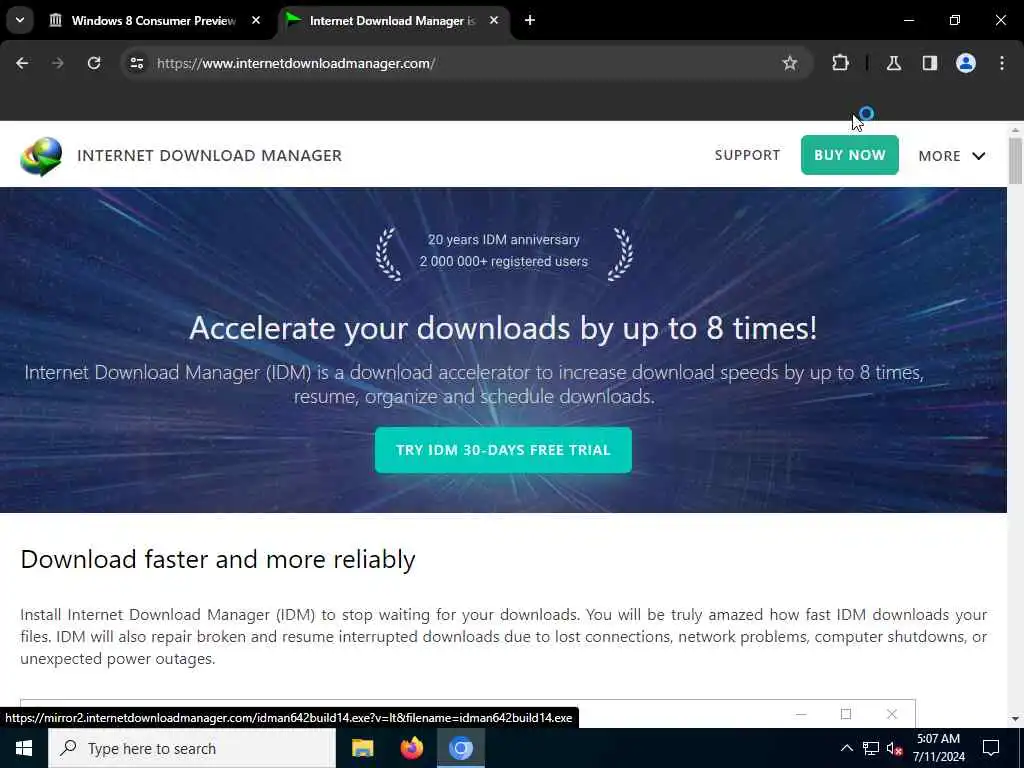The height and width of the screenshot is (768, 1024).
Task: Click '20 years IDM anniversary' text
Action: coord(504,240)
